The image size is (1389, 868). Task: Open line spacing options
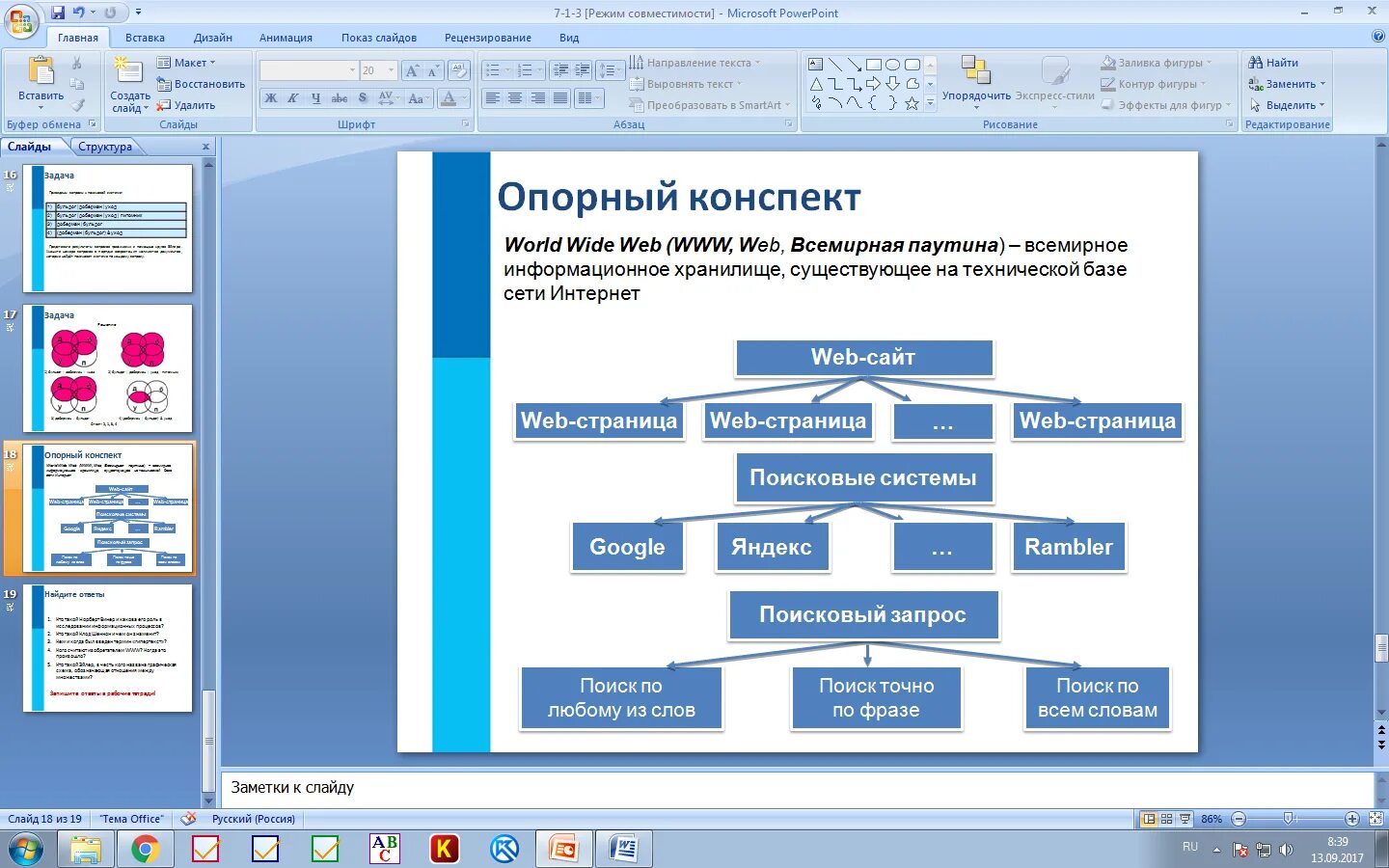pyautogui.click(x=610, y=70)
